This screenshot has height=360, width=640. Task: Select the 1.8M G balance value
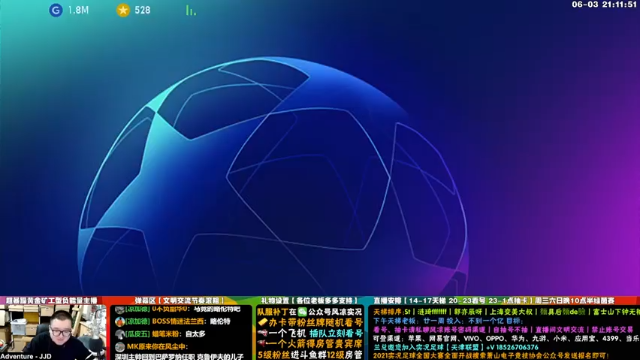click(x=78, y=10)
